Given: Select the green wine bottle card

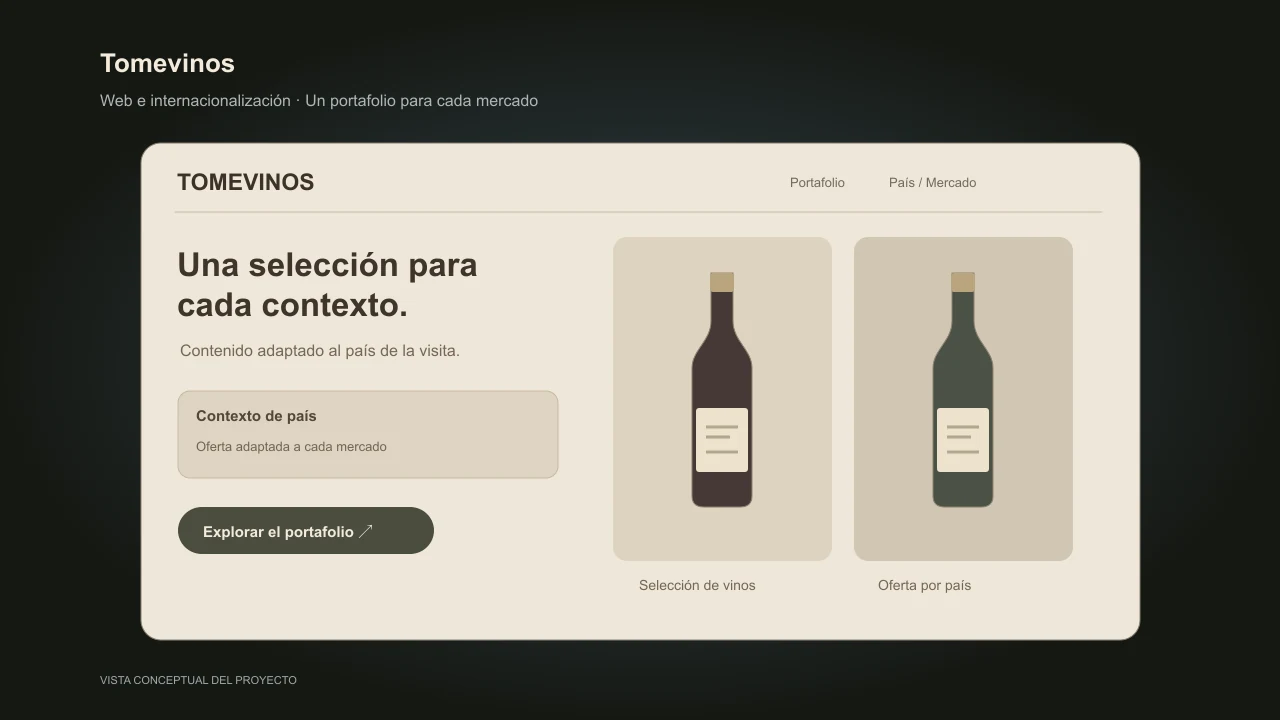Looking at the screenshot, I should [963, 399].
